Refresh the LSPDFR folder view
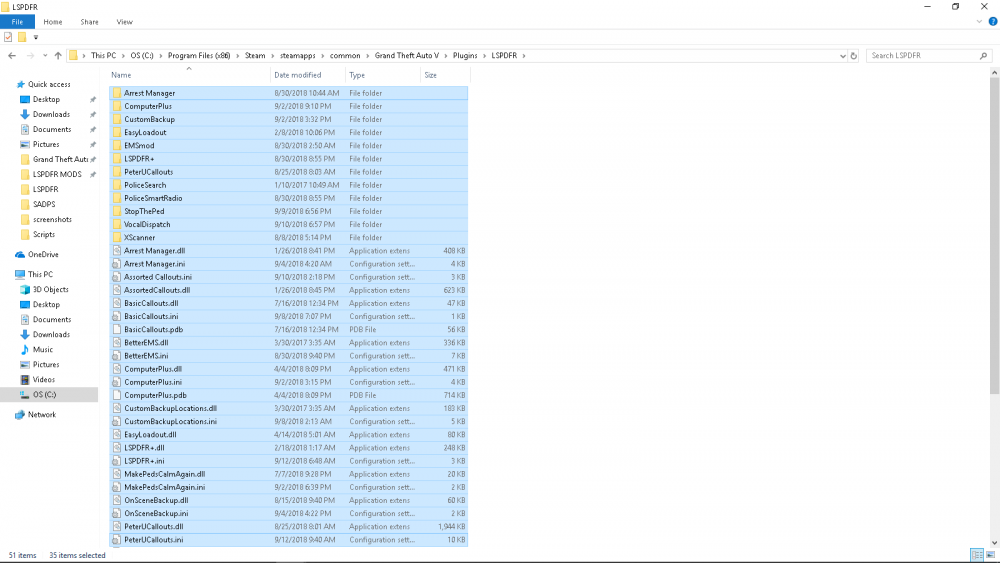This screenshot has width=1000, height=563. 854,55
